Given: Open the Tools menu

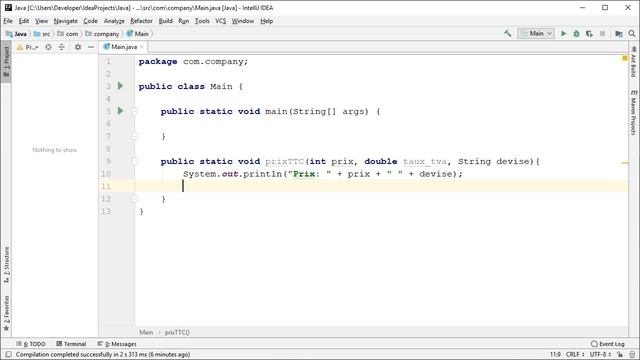Looking at the screenshot, I should pos(202,21).
